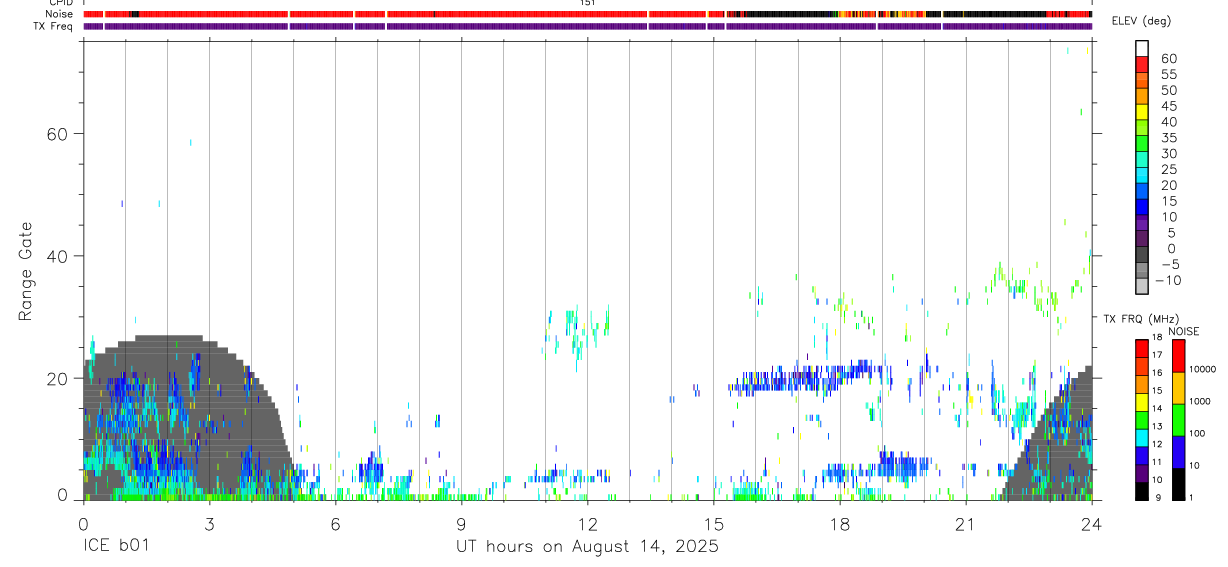Viewport: 1228px width, 567px height.
Task: Click the red Noise strip above the plot
Action: click(x=587, y=14)
